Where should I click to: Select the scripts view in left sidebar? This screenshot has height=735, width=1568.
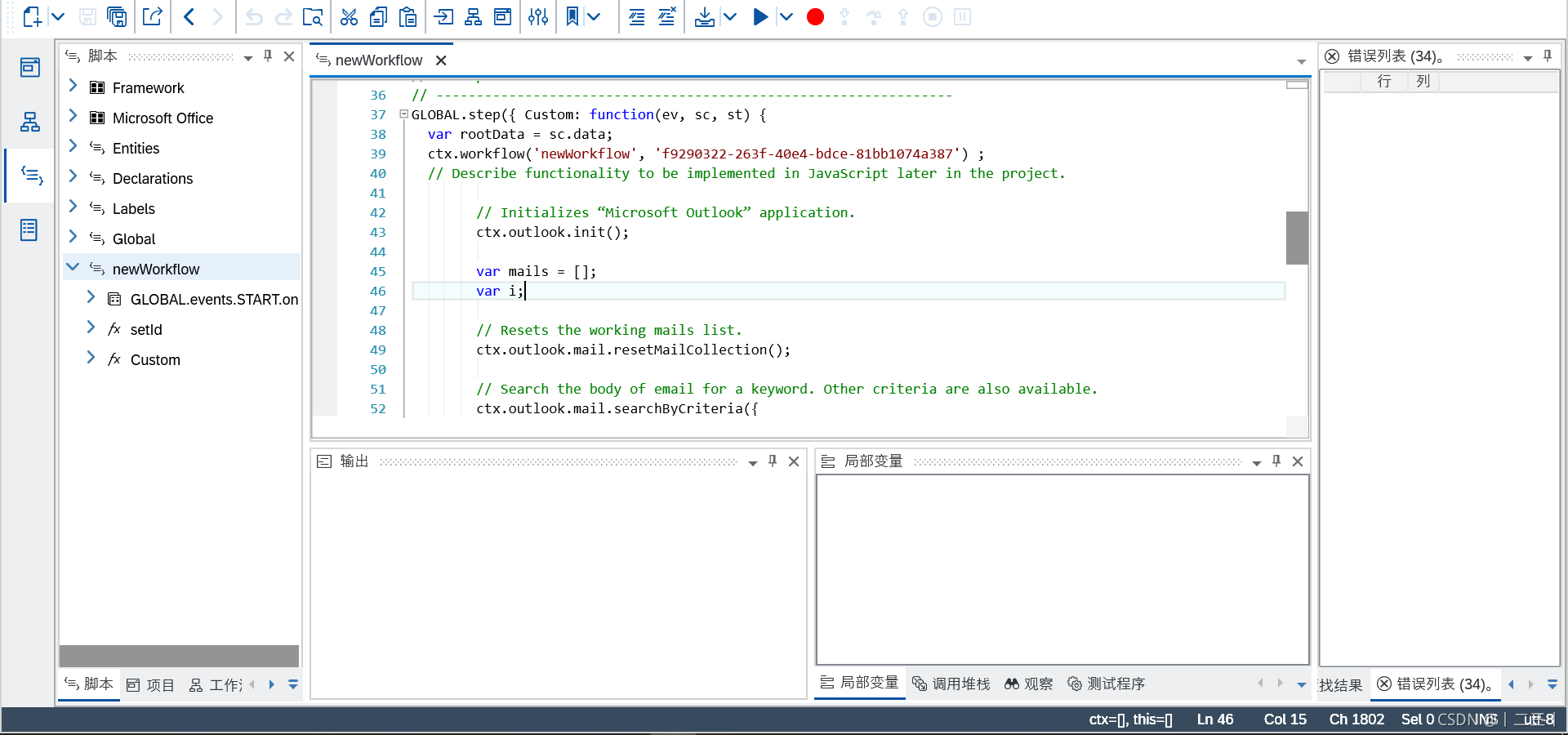32,175
